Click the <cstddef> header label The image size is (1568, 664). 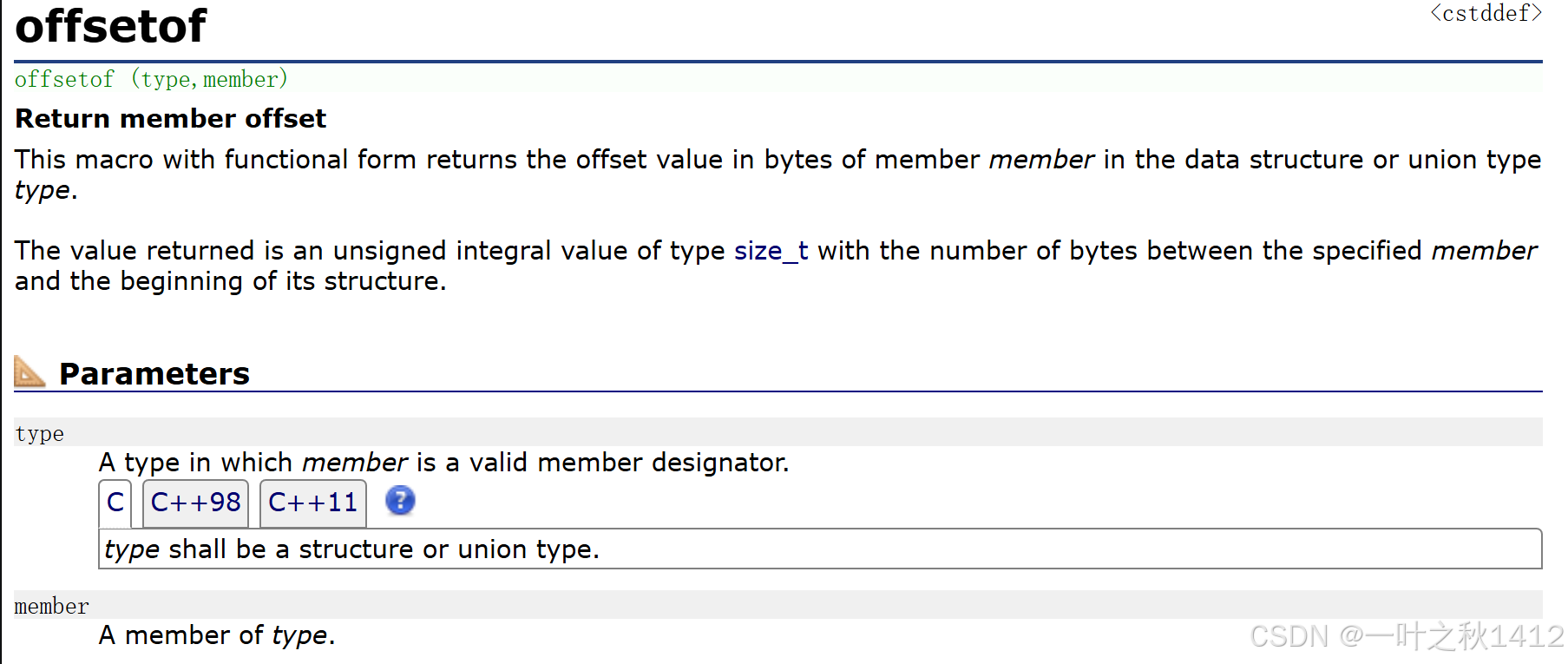point(1486,13)
